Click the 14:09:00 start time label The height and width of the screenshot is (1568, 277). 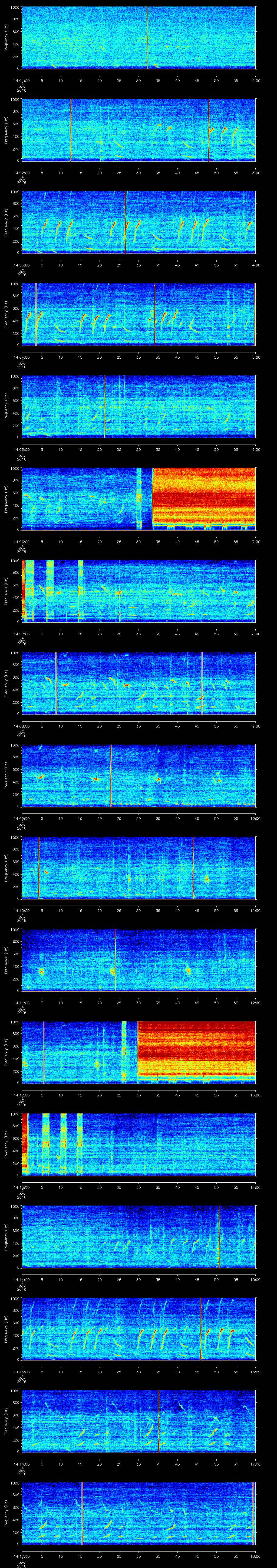coord(21,818)
